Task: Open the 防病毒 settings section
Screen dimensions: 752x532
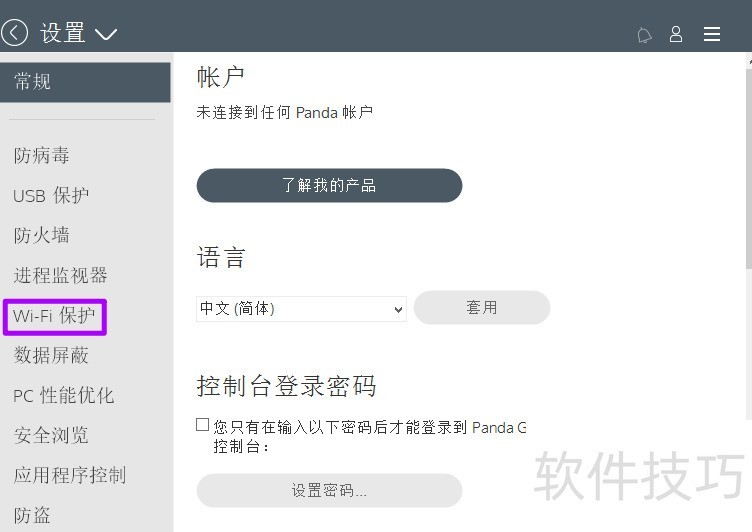Action: pyautogui.click(x=42, y=156)
